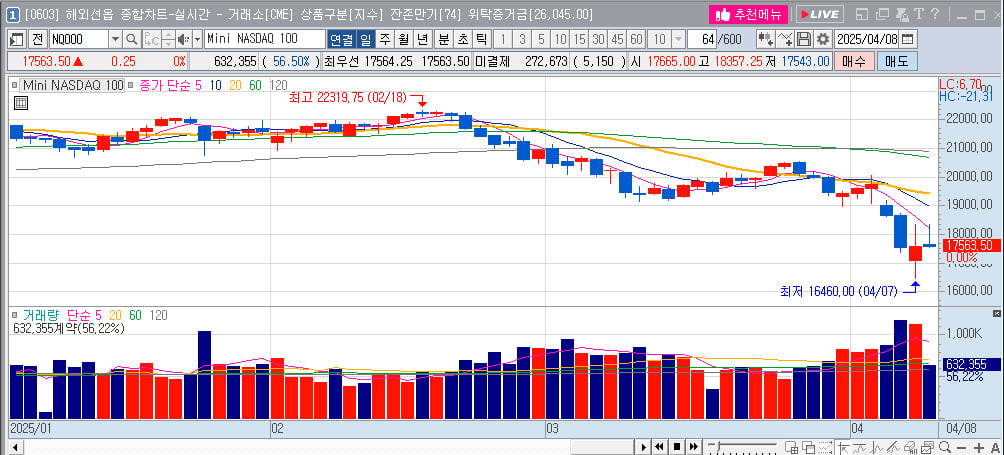The image size is (1004, 455).
Task: Select the 분 minute period
Action: (443, 39)
